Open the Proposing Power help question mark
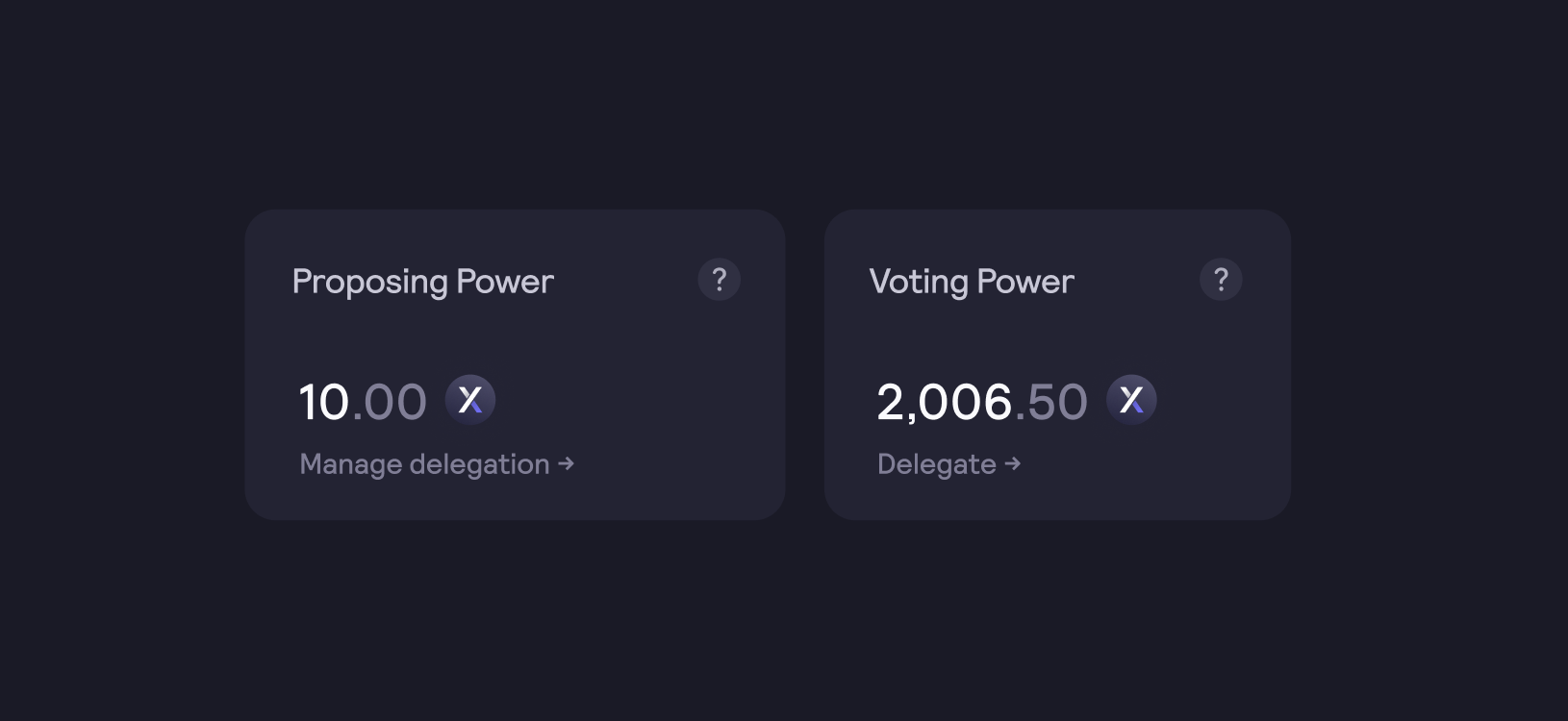1568x721 pixels. tap(719, 280)
